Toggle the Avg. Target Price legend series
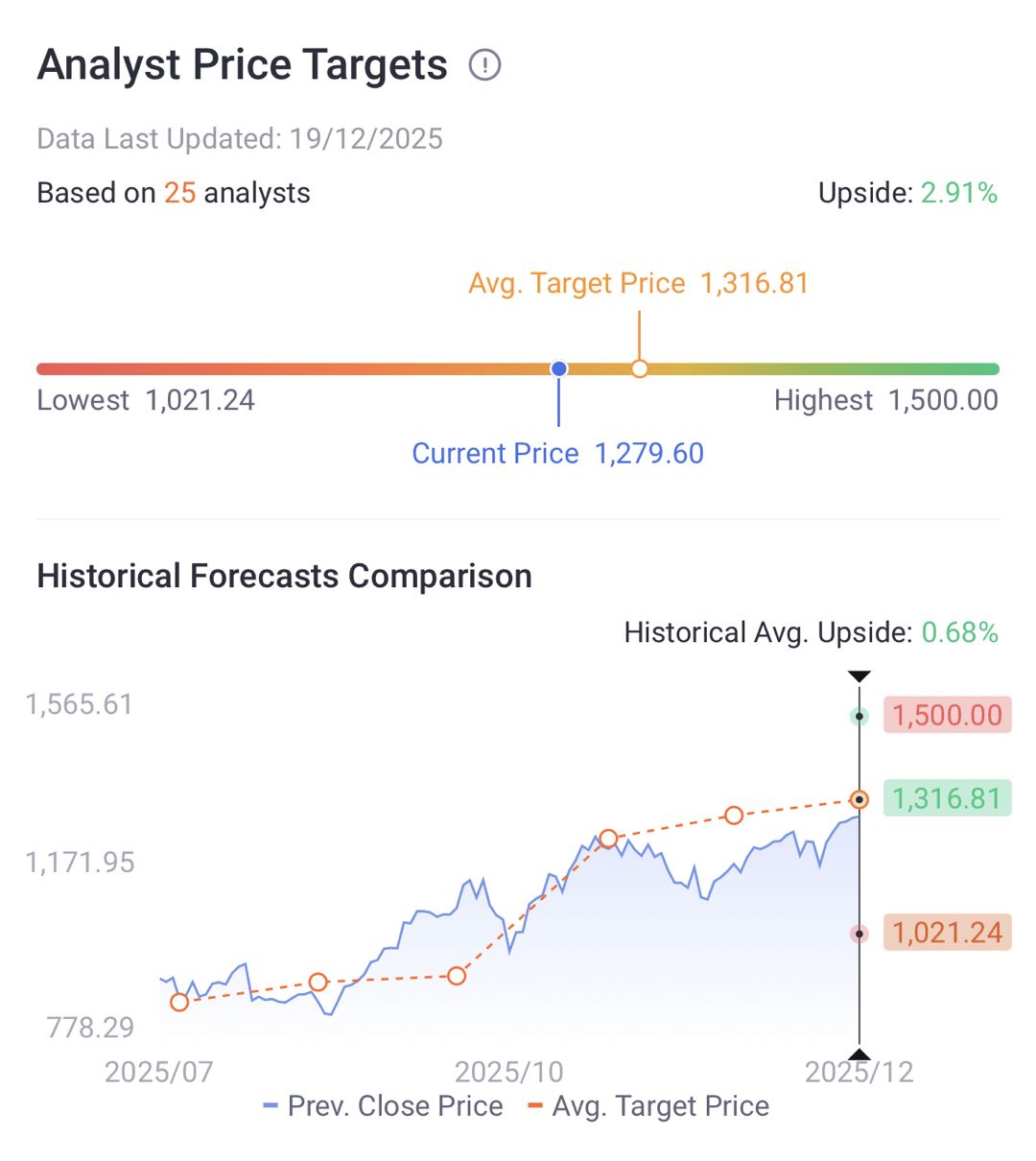The width and height of the screenshot is (1036, 1161). (649, 1106)
